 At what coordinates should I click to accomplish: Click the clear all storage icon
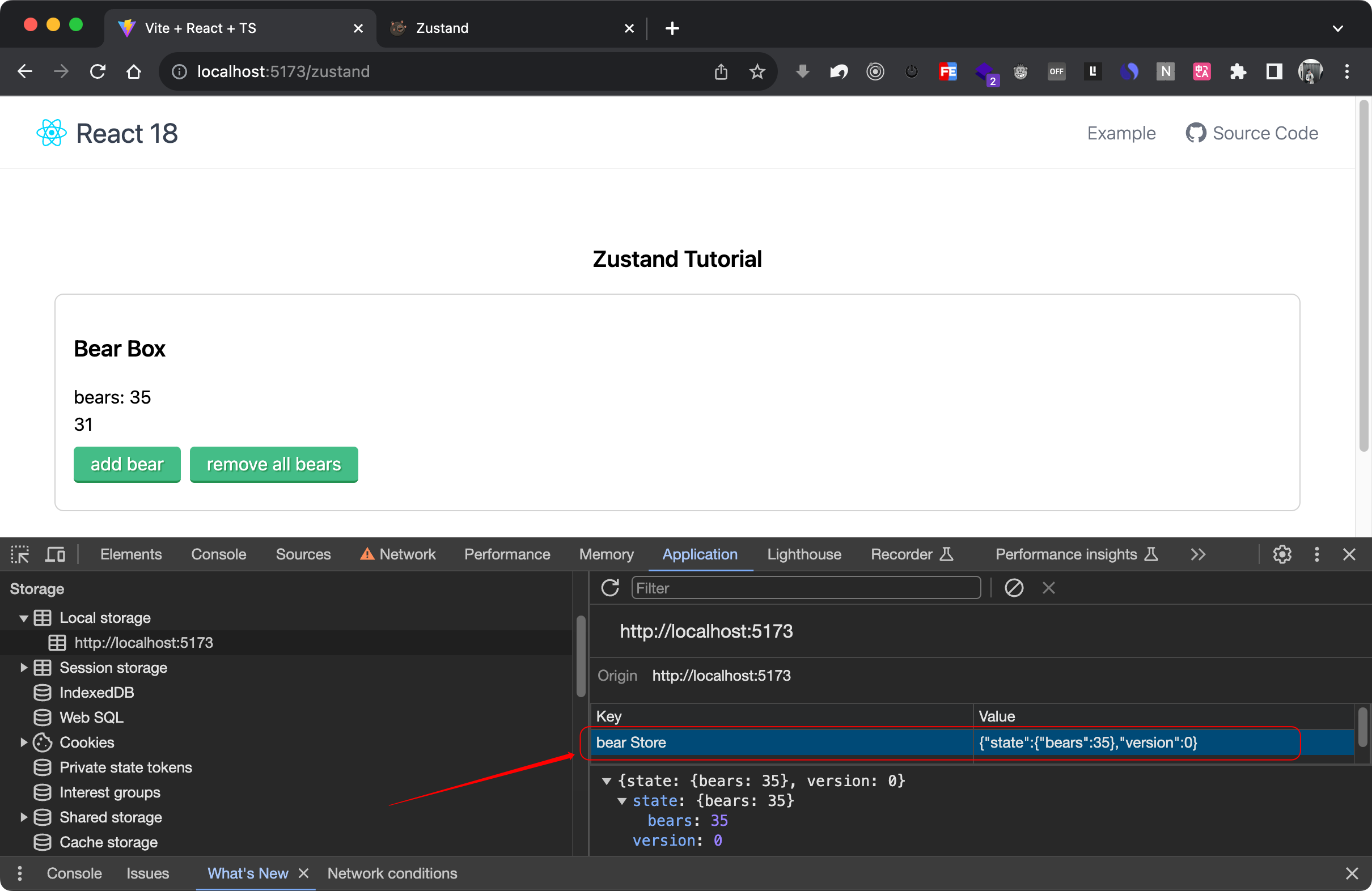tap(1014, 588)
